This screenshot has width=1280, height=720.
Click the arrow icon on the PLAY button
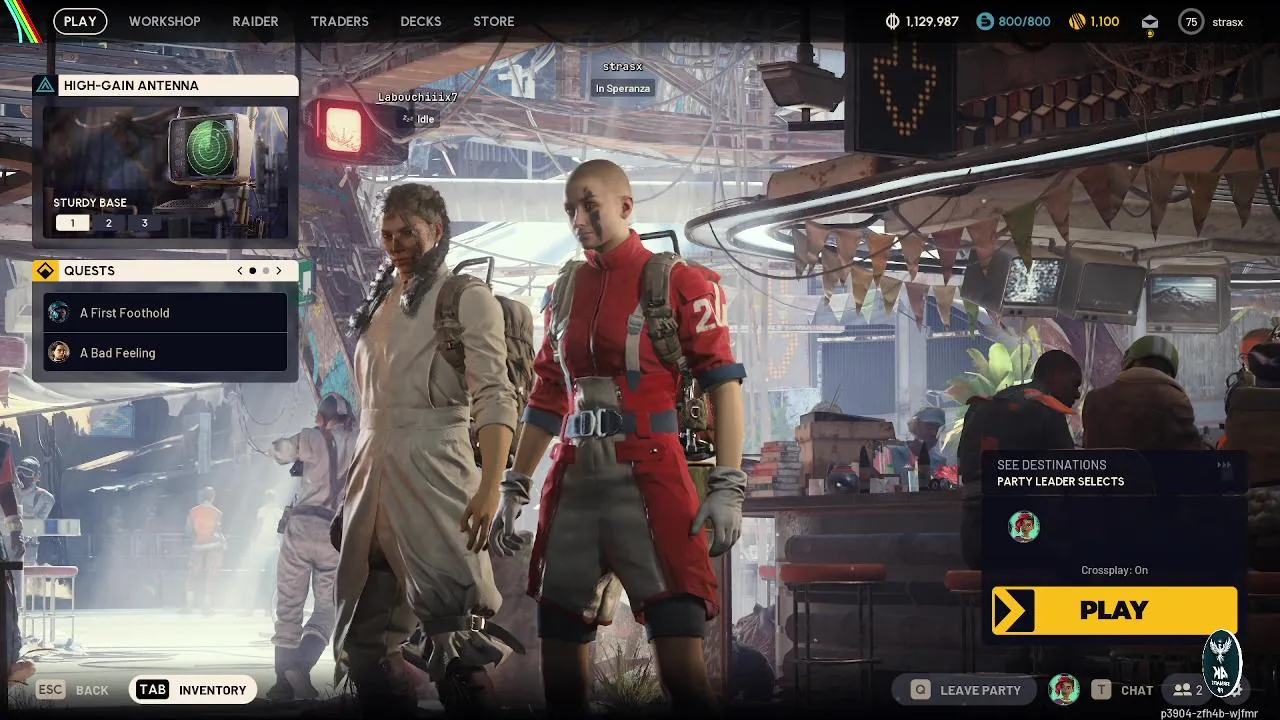click(1014, 610)
